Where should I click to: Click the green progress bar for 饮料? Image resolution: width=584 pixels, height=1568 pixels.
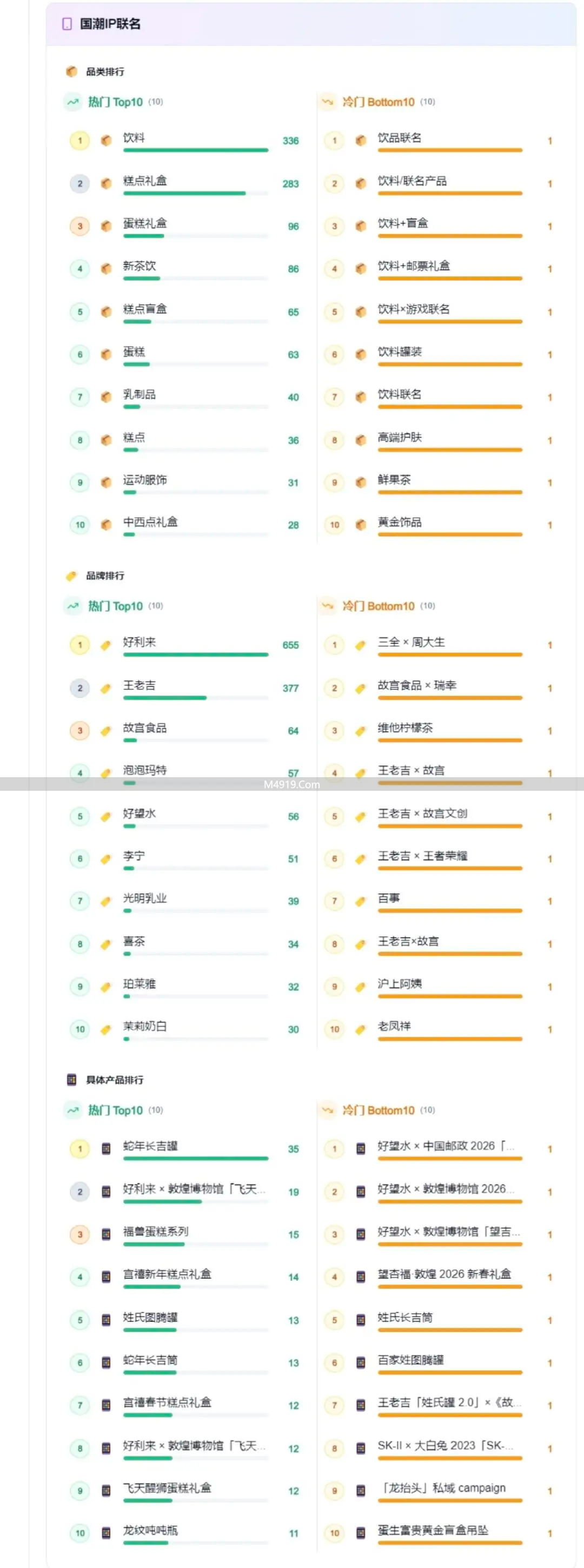[x=195, y=150]
